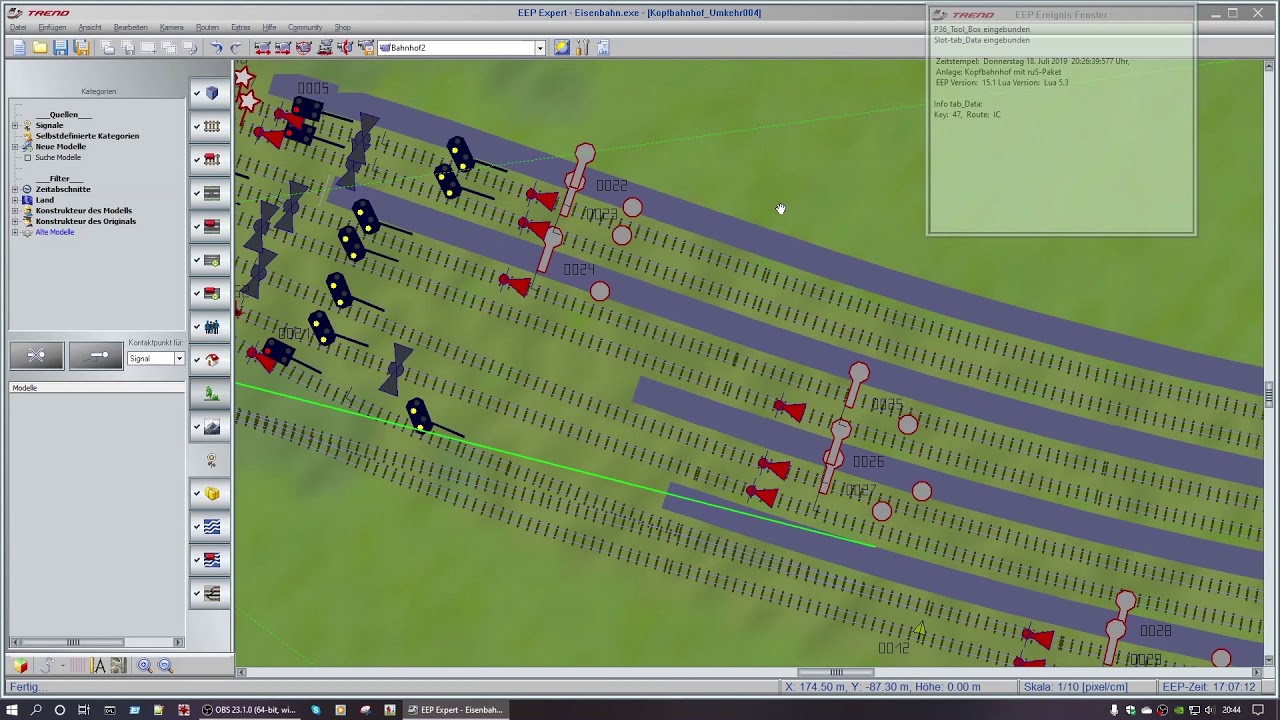Select the yellow cubes goods icon

pos(212,493)
